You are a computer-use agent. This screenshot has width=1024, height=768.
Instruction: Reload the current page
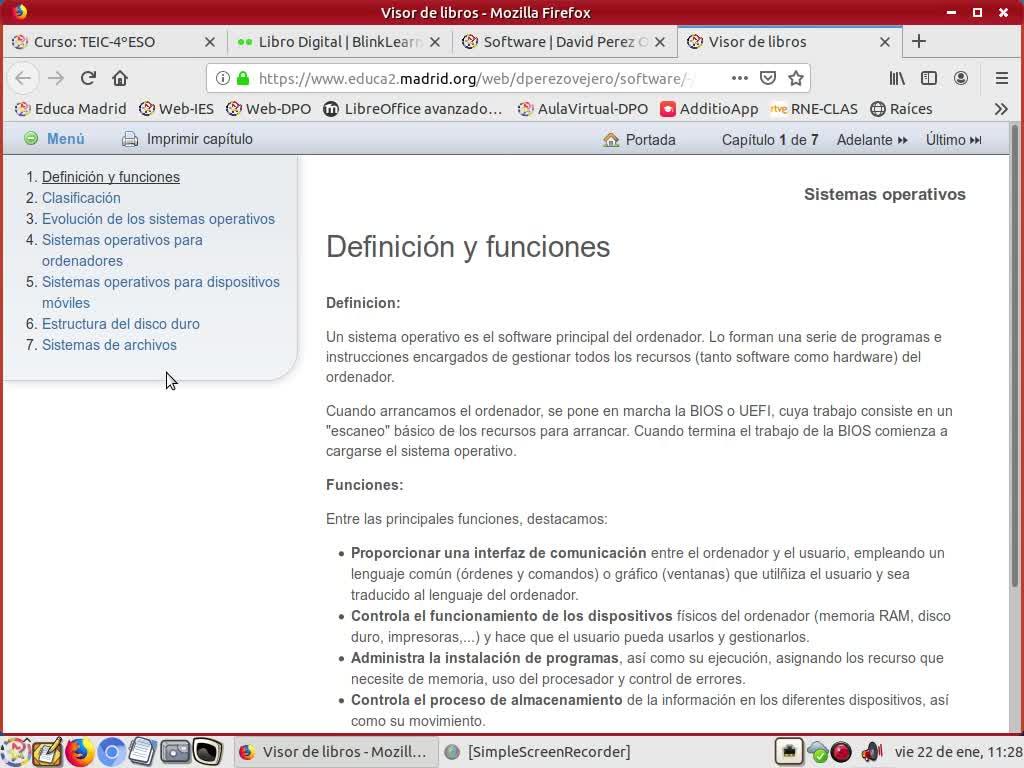point(88,78)
